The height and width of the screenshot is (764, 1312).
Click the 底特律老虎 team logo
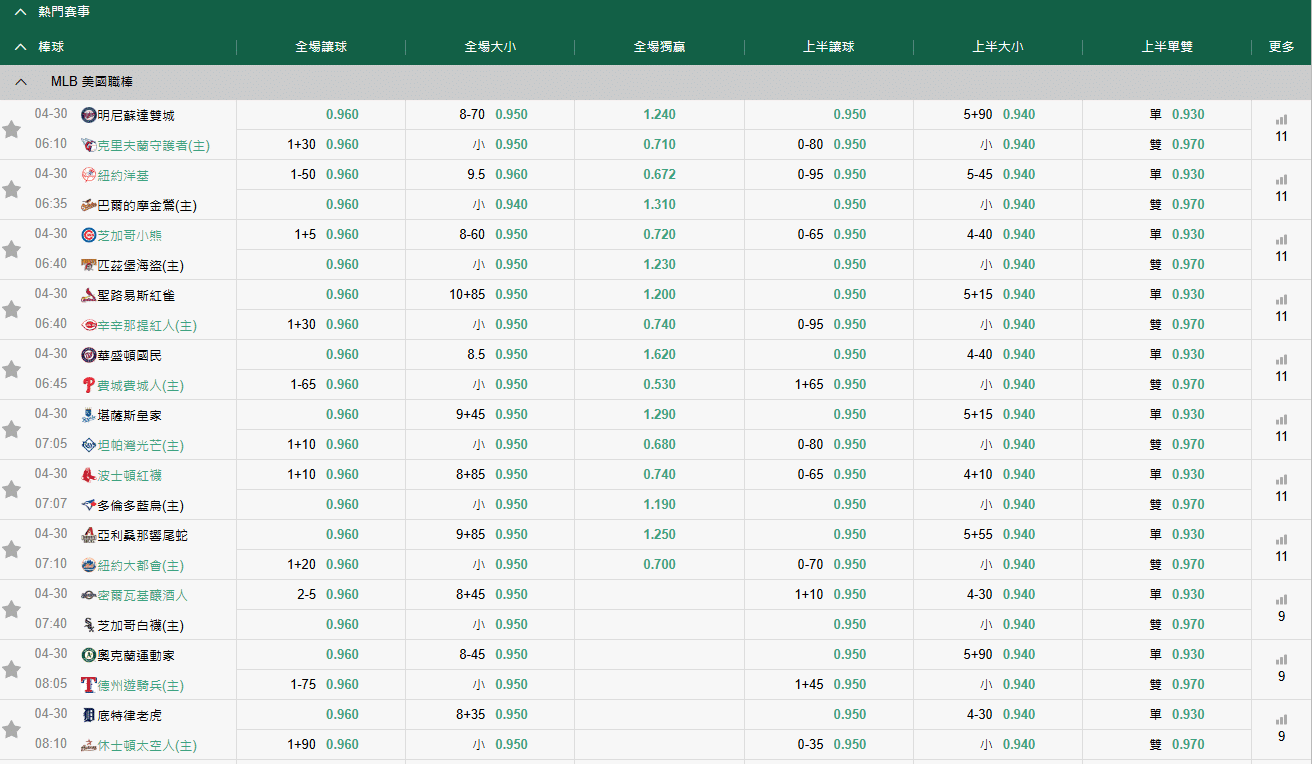pos(89,715)
